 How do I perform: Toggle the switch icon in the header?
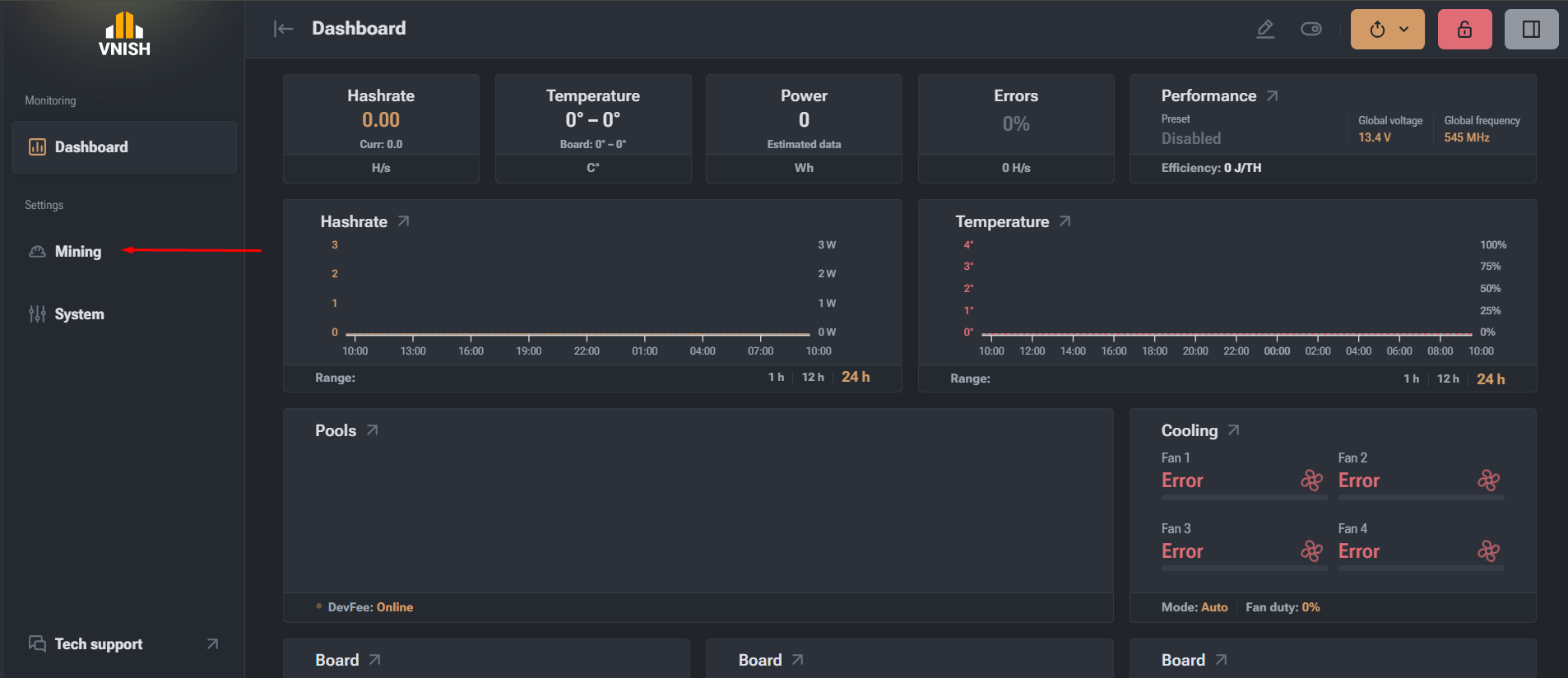(x=1311, y=30)
